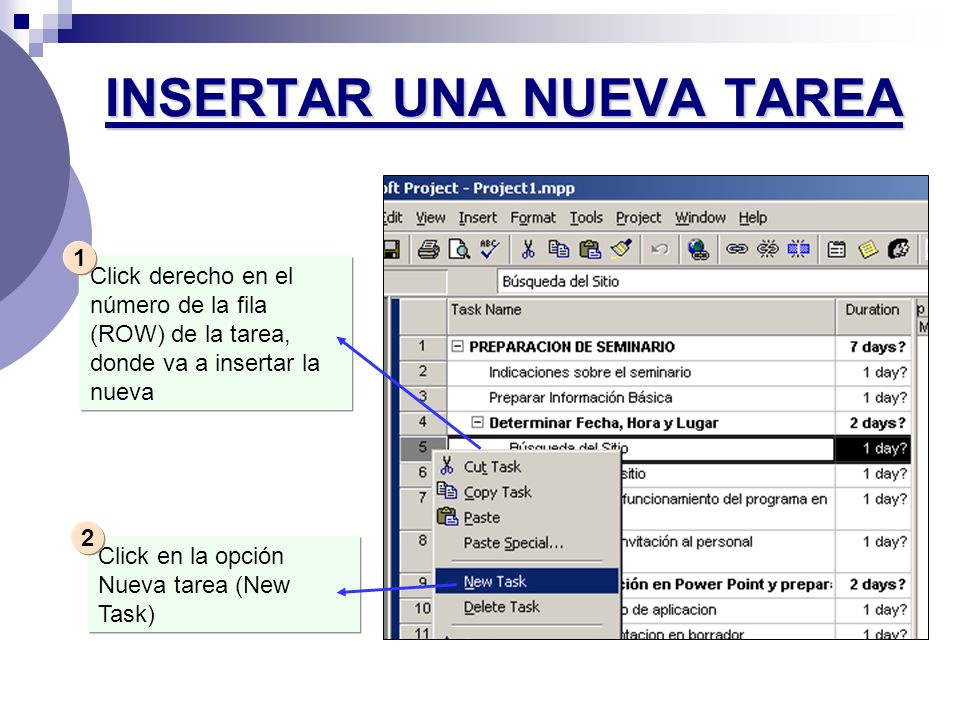Viewport: 960px width, 720px height.
Task: Click row 9 duration '2 days?'
Action: pos(873,585)
